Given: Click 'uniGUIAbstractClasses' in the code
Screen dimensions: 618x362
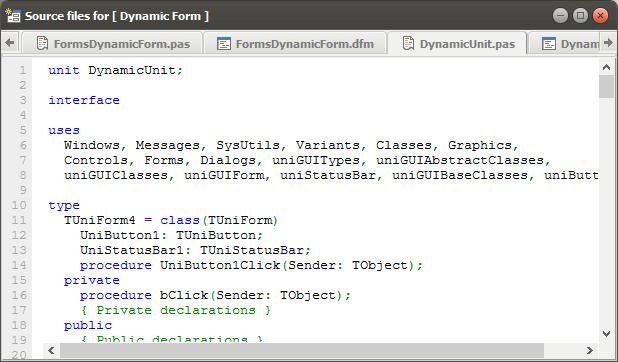Looking at the screenshot, I should (460, 160).
